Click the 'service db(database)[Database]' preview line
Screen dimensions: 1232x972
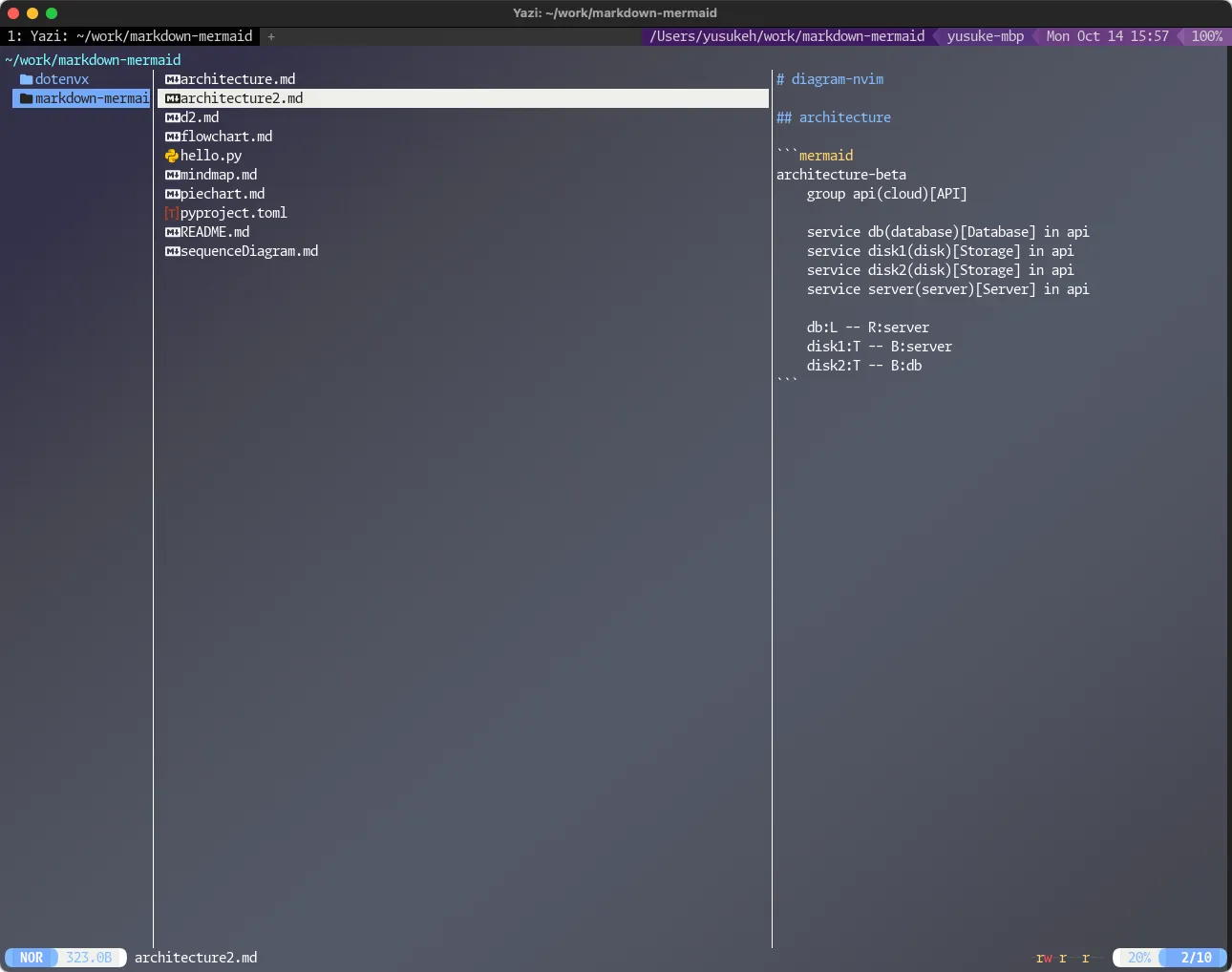[948, 232]
